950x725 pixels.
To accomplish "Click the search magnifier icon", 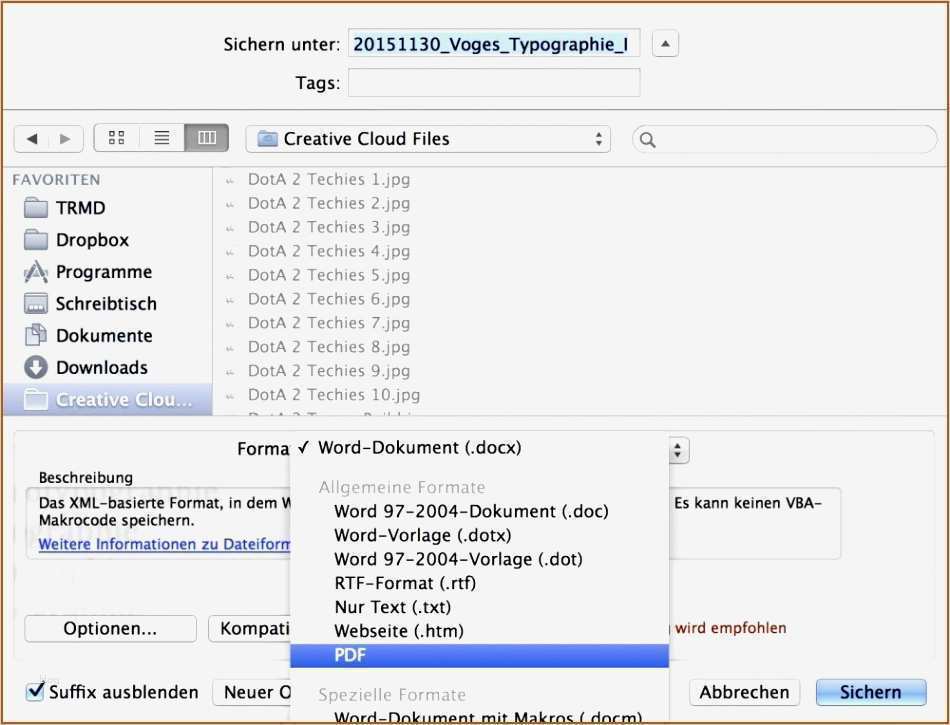I will click(x=646, y=139).
